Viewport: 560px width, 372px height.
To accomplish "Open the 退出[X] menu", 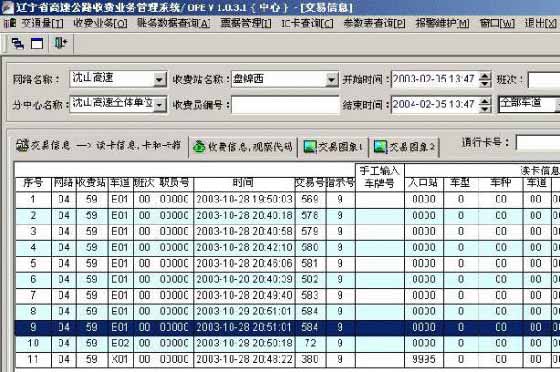I will coord(540,24).
